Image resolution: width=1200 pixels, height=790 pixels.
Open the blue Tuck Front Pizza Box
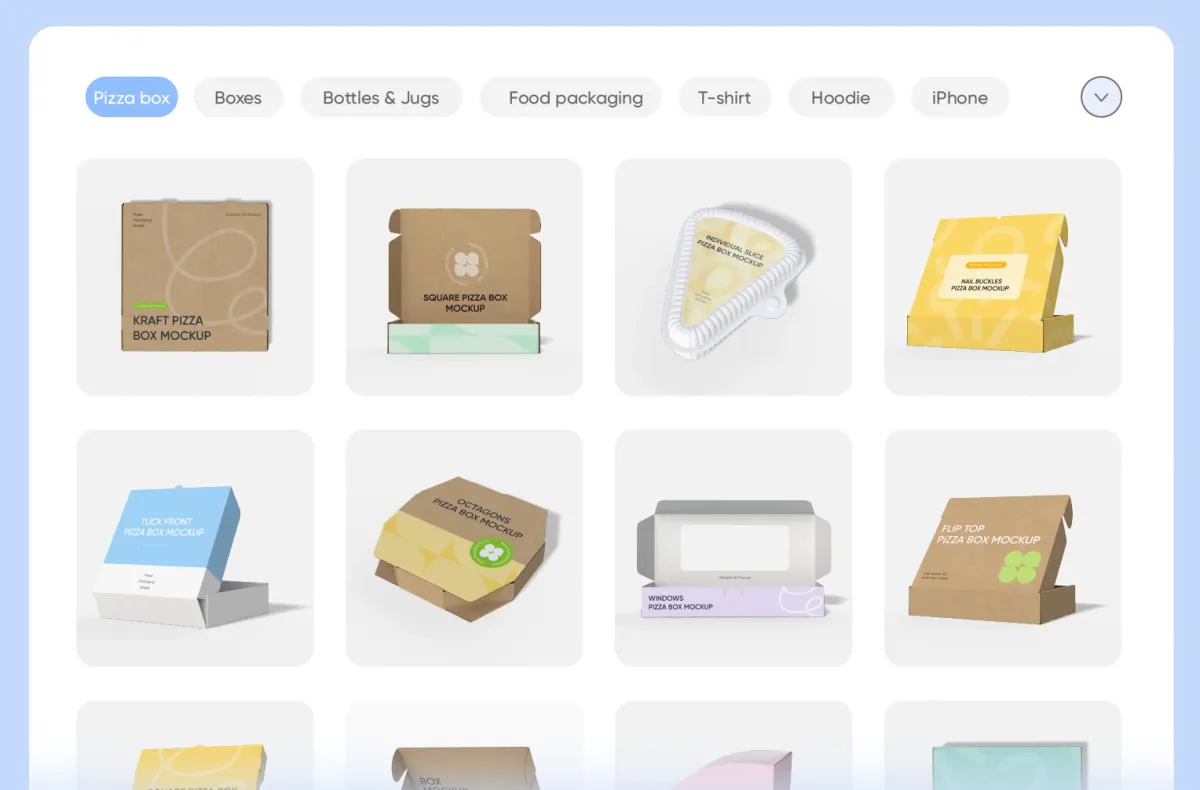click(195, 548)
